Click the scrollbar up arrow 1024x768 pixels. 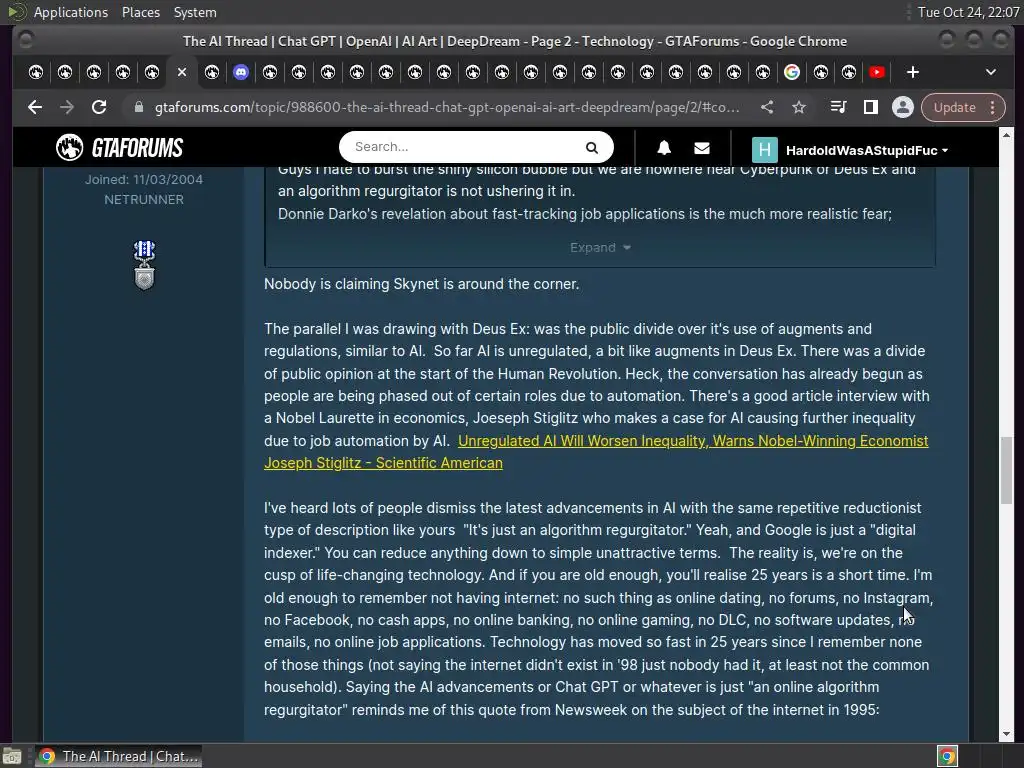click(1006, 135)
